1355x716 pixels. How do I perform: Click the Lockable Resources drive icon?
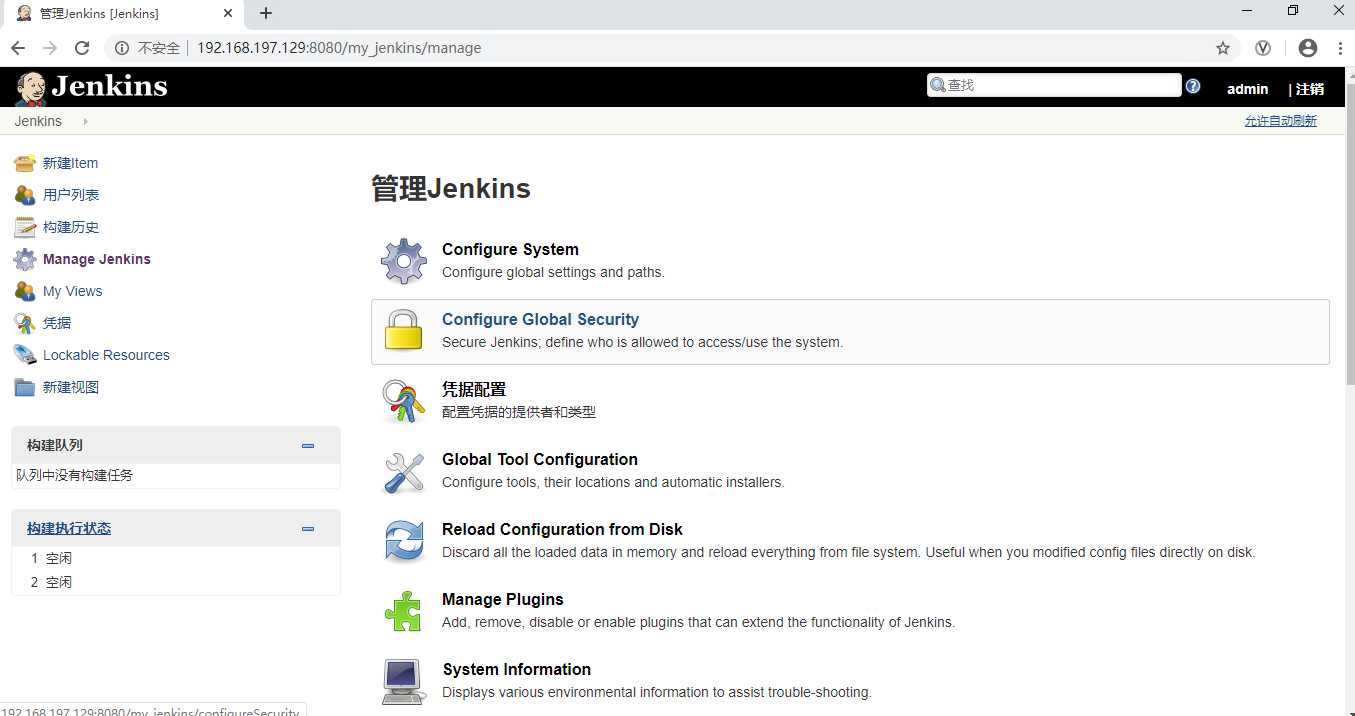pos(25,355)
